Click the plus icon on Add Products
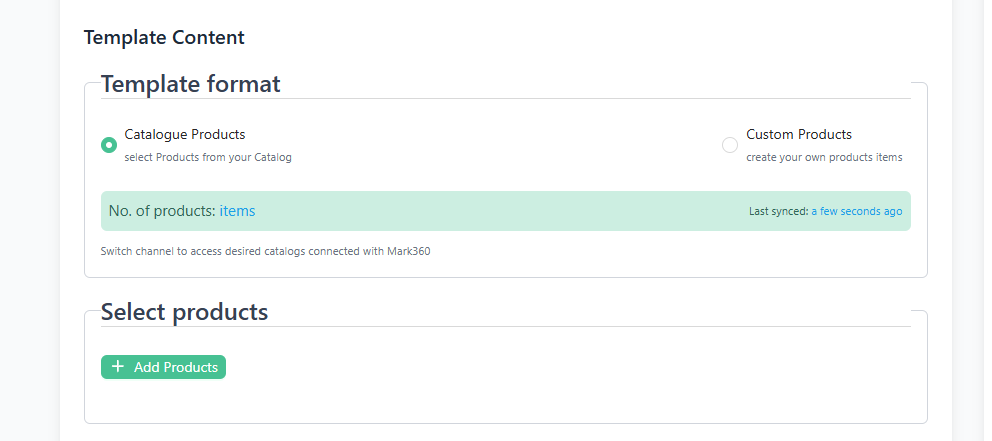Viewport: 992px width, 441px height. 118,367
